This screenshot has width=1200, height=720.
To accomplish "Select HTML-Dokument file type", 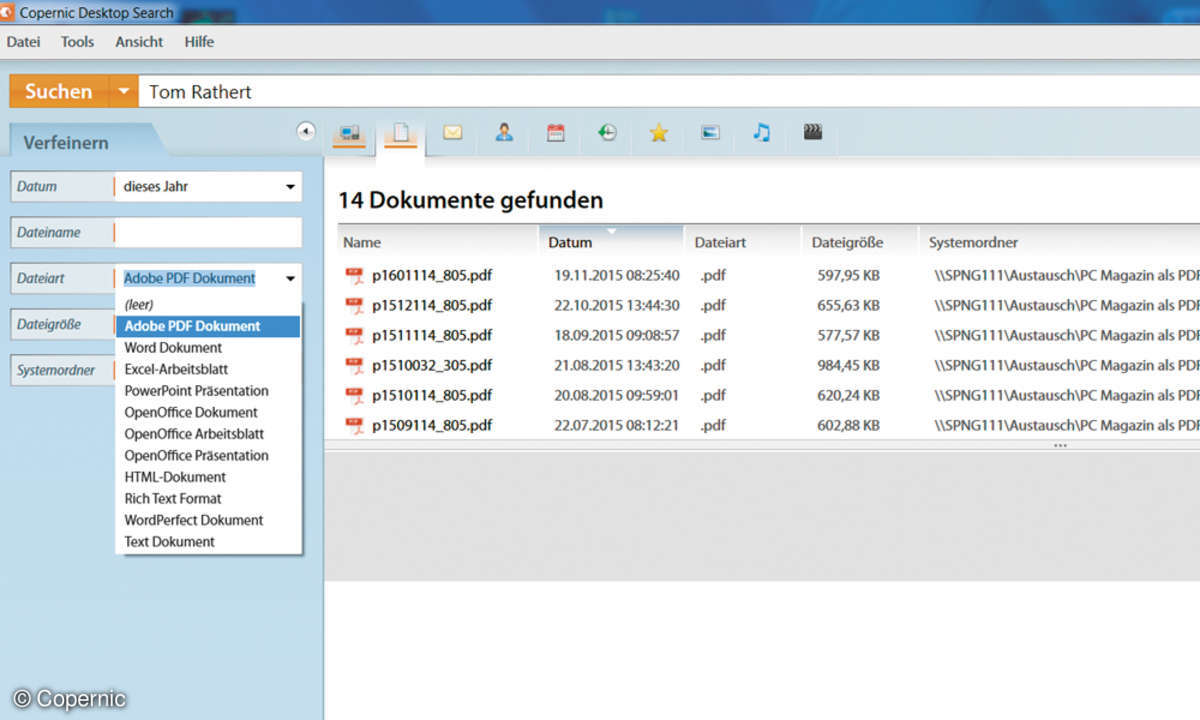I will tap(208, 477).
